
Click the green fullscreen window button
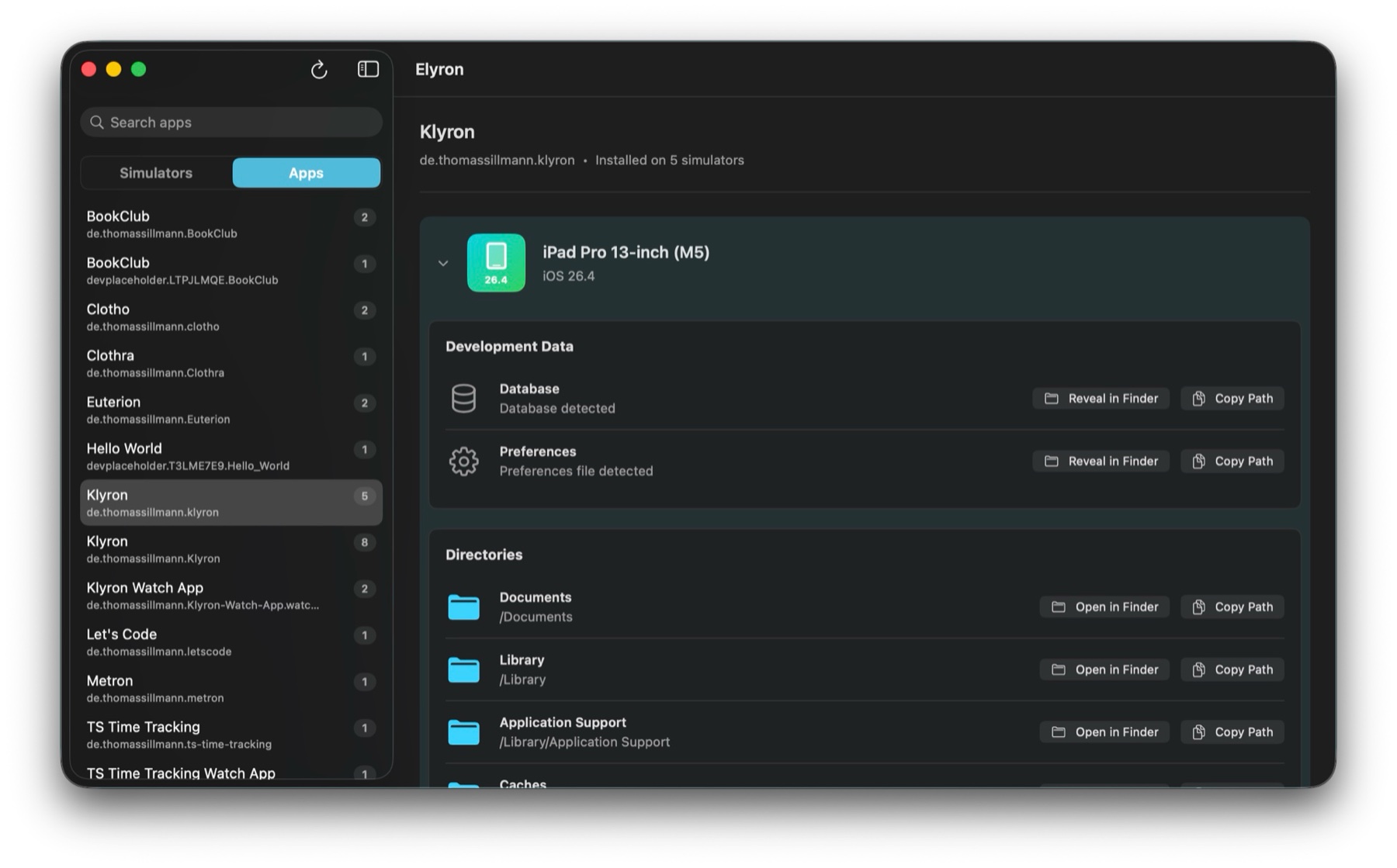tap(139, 70)
